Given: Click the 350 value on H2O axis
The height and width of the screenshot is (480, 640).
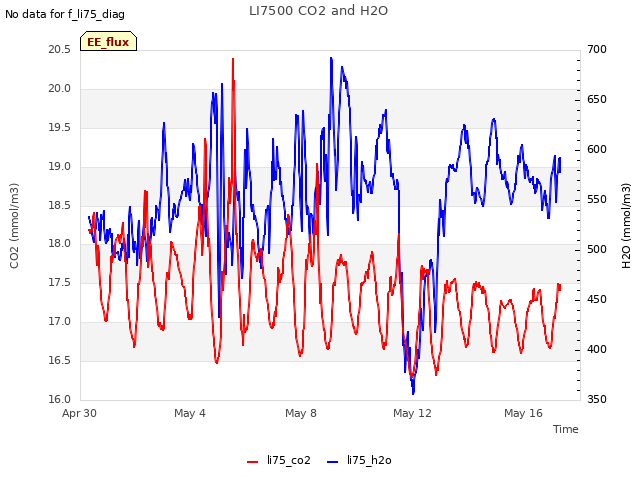Looking at the screenshot, I should tap(597, 399).
